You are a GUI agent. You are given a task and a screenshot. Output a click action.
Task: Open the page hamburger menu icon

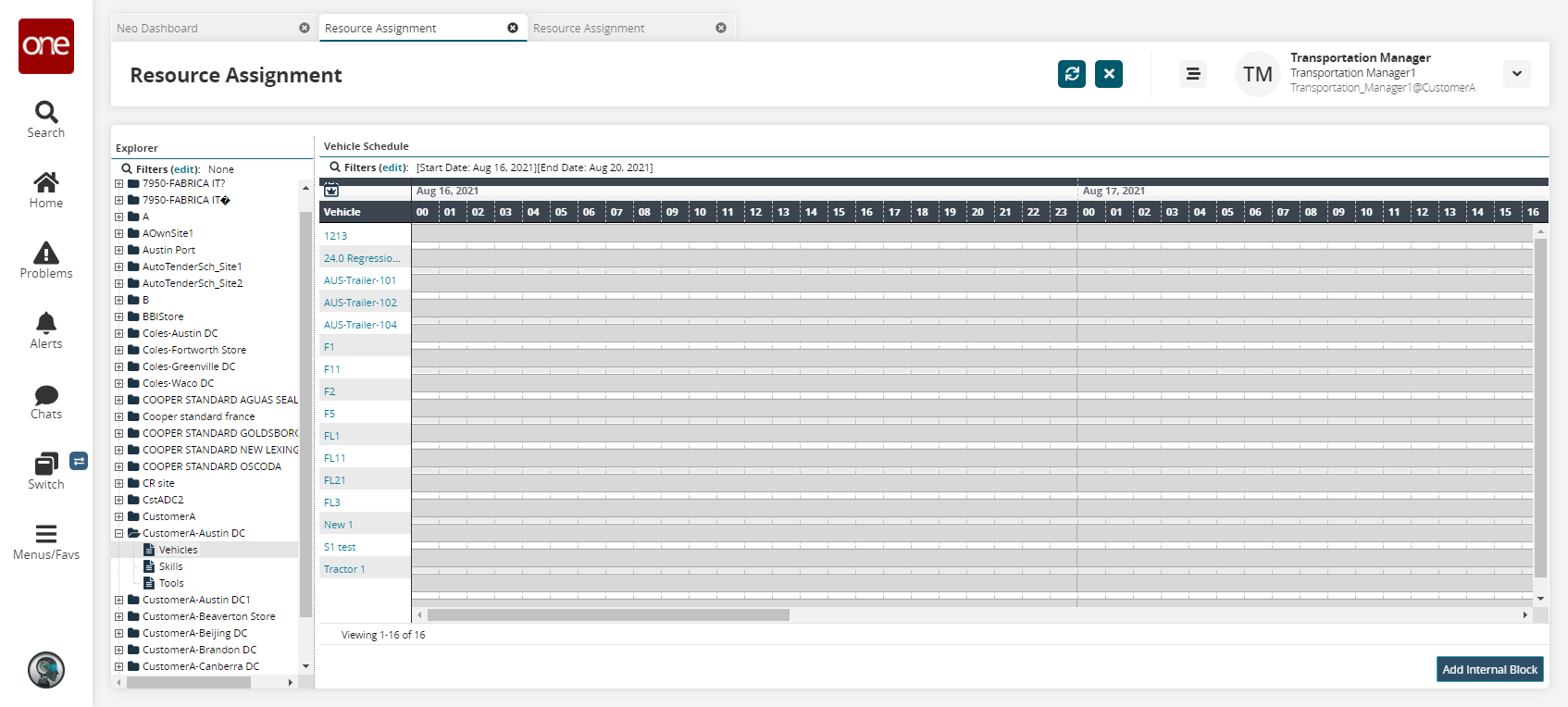(1193, 74)
